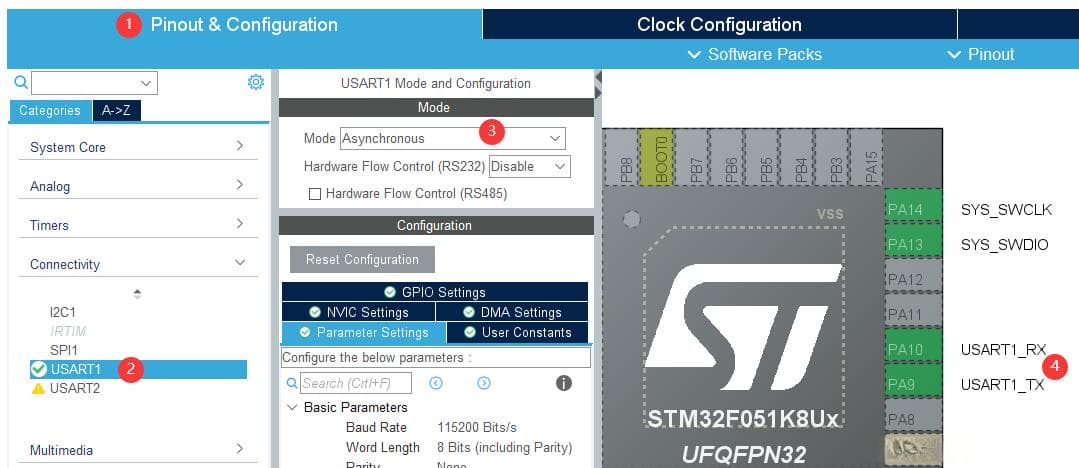Select pin PA15 on the chip
The height and width of the screenshot is (468, 1079).
point(866,157)
